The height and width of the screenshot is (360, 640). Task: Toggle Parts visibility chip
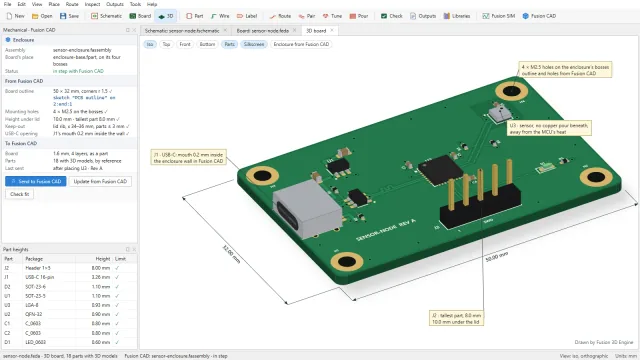[229, 44]
